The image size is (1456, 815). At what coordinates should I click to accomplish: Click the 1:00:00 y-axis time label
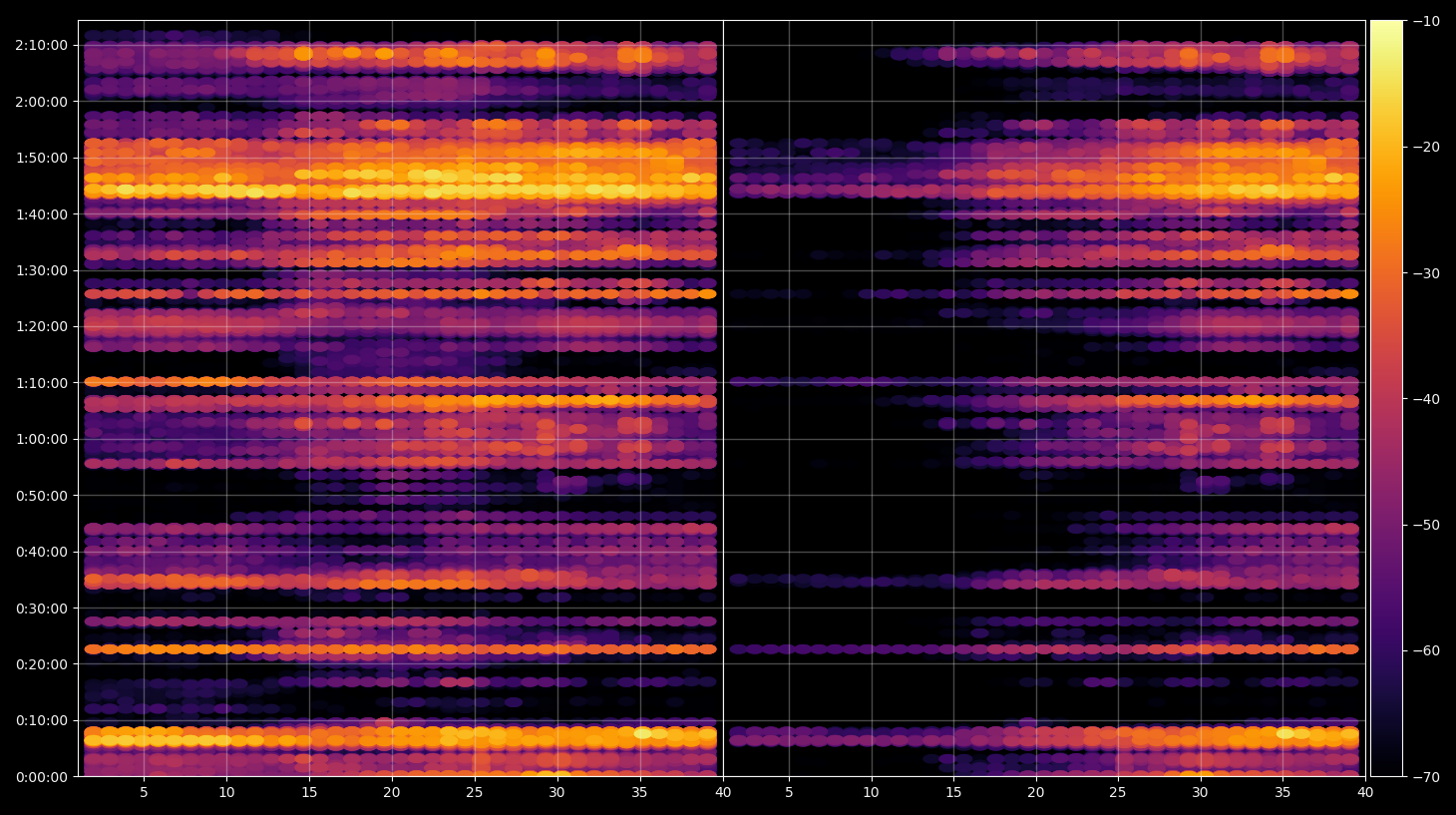(x=42, y=439)
